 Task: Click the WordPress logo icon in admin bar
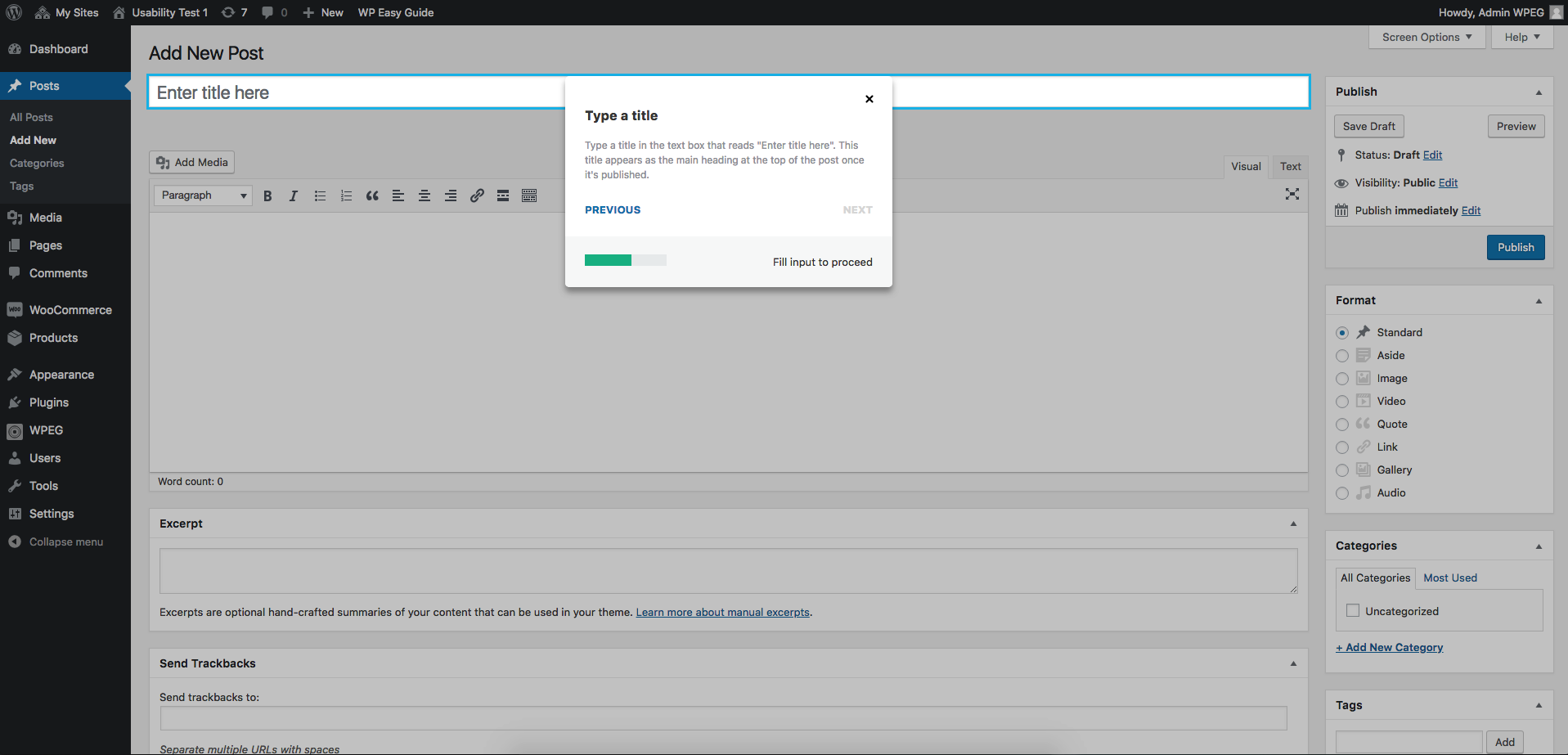click(14, 12)
